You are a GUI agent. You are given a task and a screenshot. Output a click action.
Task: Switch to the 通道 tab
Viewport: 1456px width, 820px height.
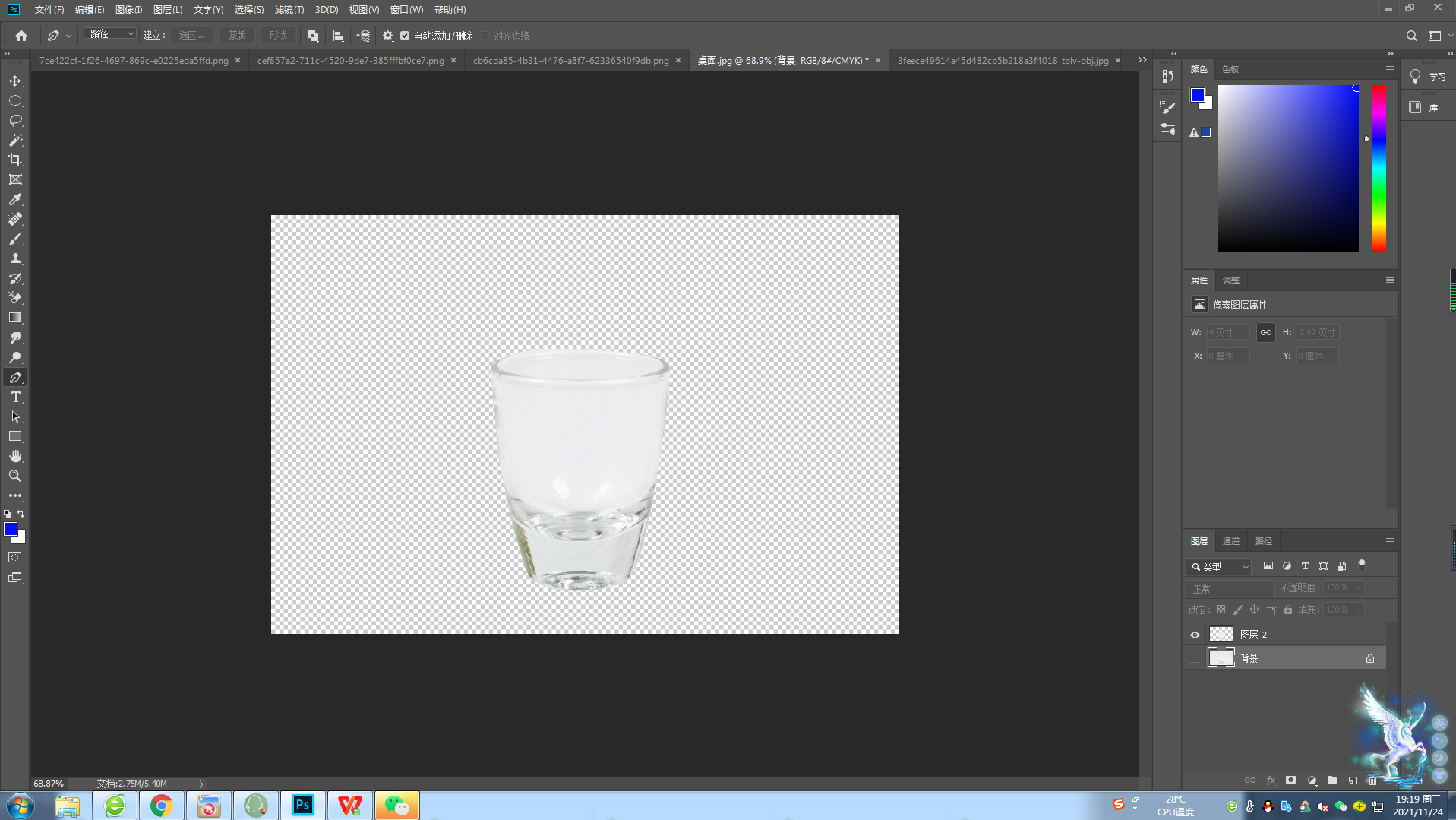[x=1230, y=541]
